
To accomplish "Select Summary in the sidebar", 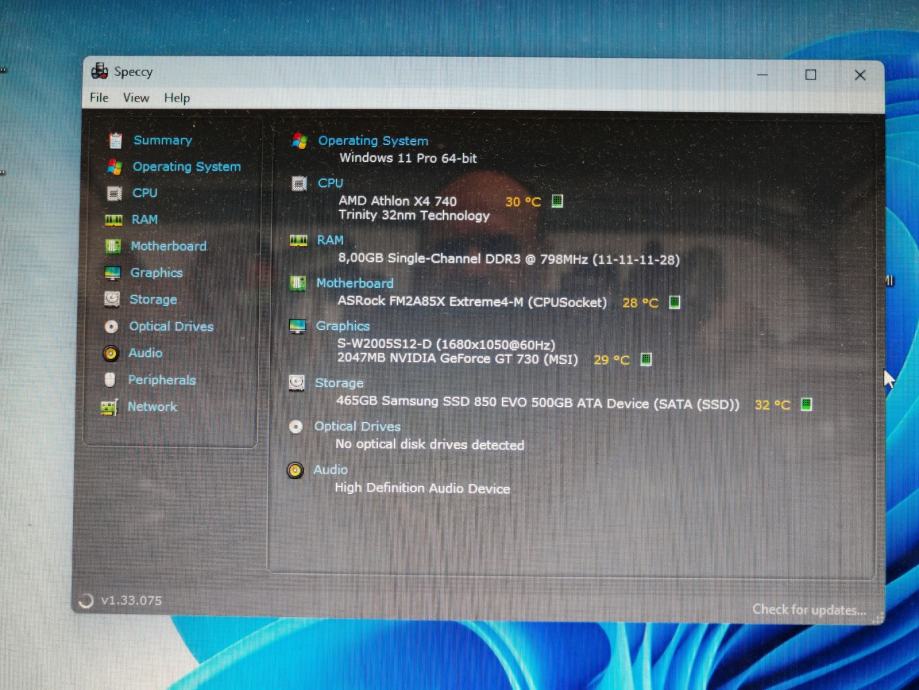I will 163,140.
